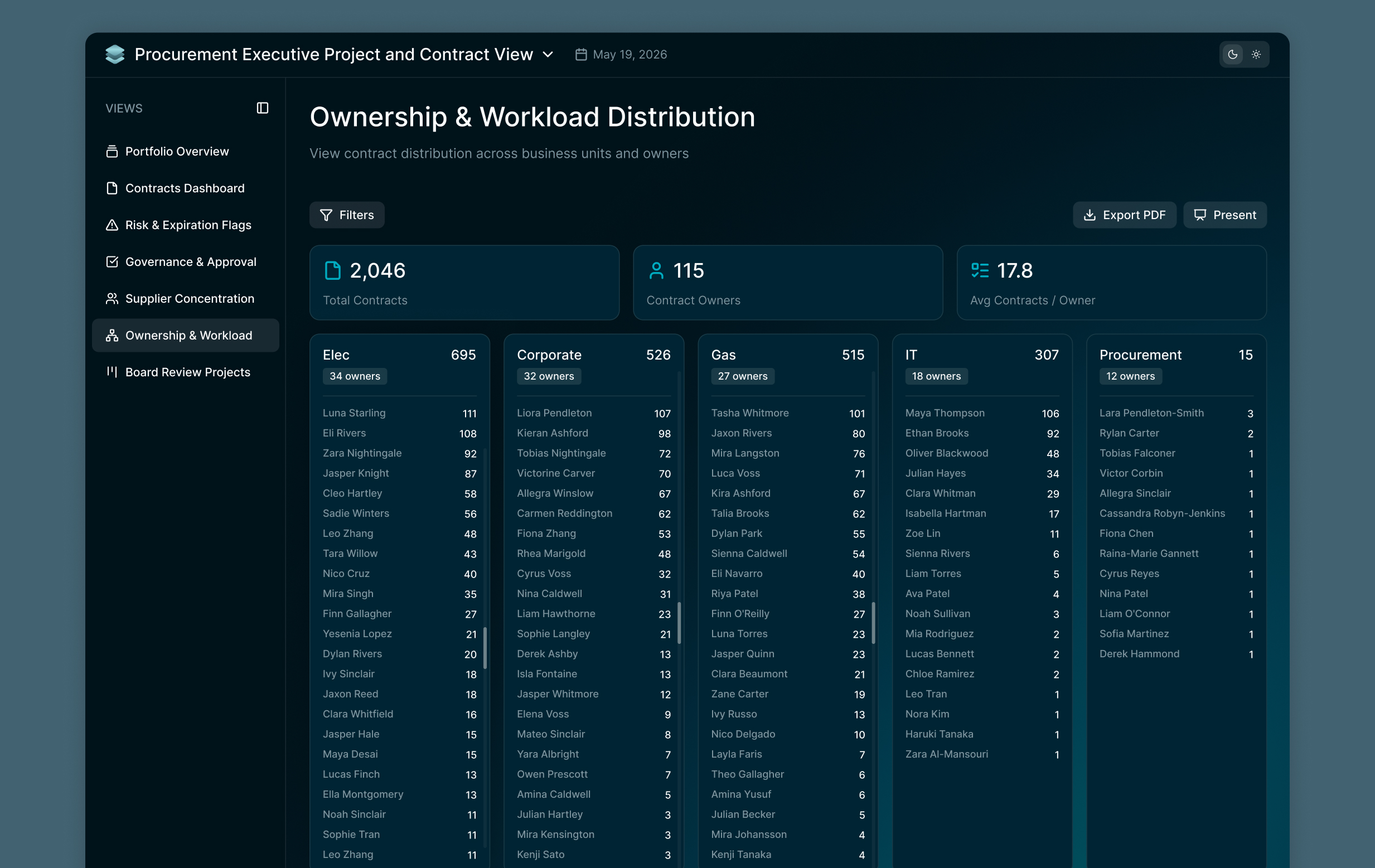Click the 32 owners badge

(x=549, y=376)
